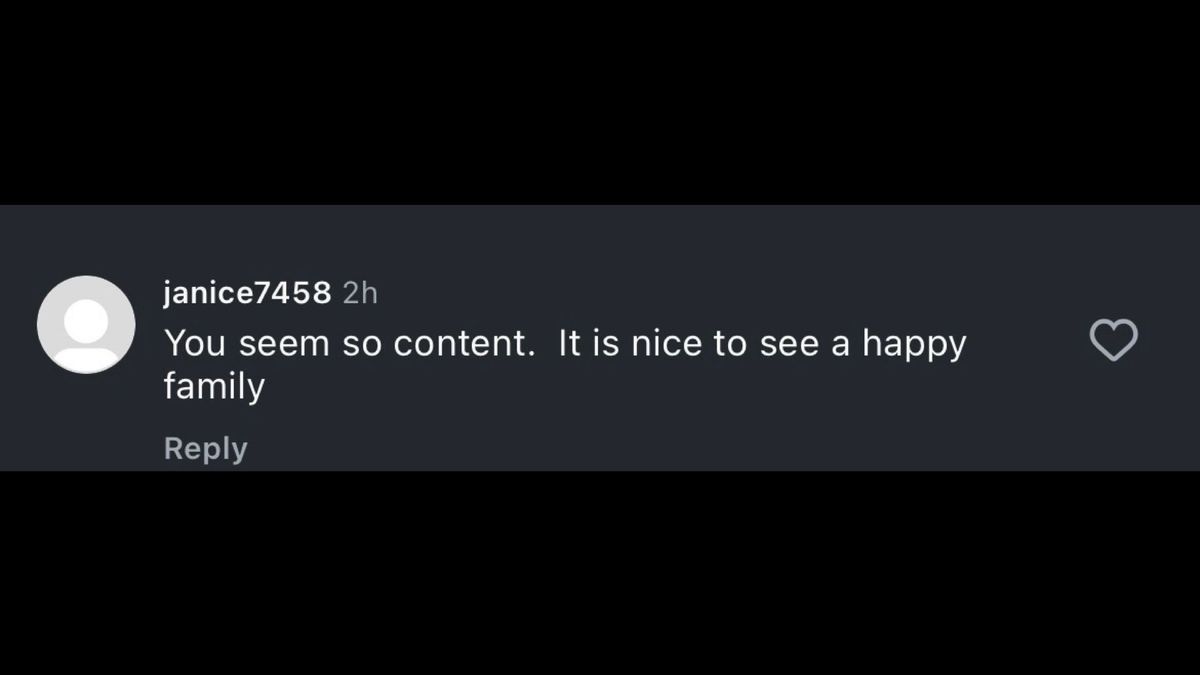This screenshot has height=675, width=1200.
Task: View commenter profile via circular avatar
Action: 86,325
